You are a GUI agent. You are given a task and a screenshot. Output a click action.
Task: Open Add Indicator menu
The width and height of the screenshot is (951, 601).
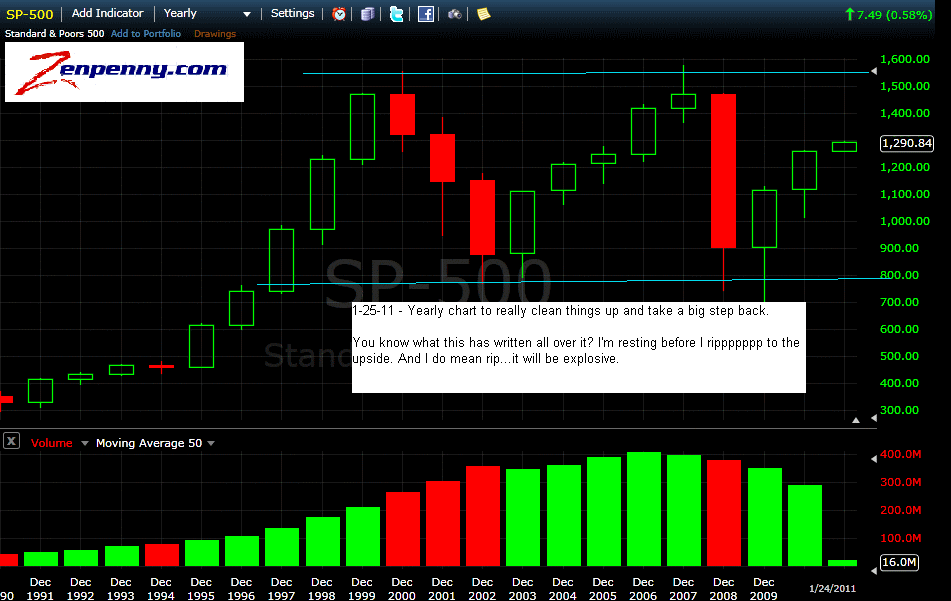(107, 13)
